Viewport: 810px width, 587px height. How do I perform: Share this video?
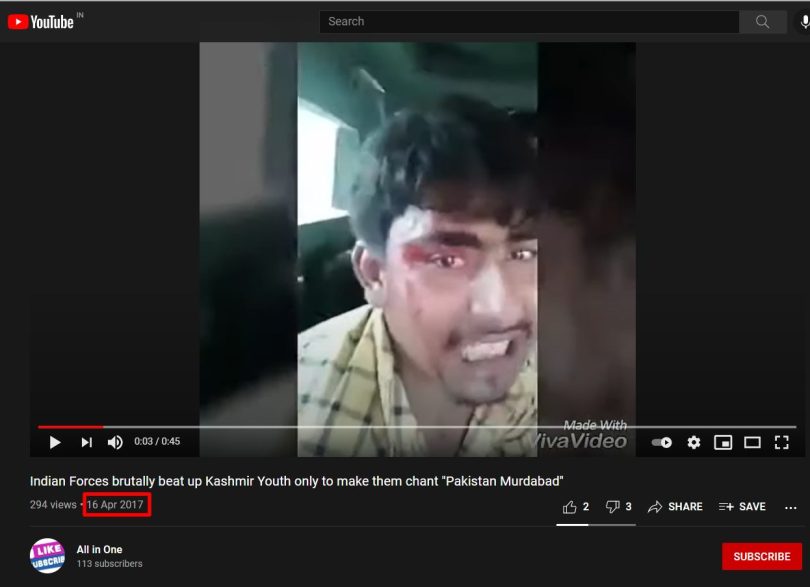[675, 507]
